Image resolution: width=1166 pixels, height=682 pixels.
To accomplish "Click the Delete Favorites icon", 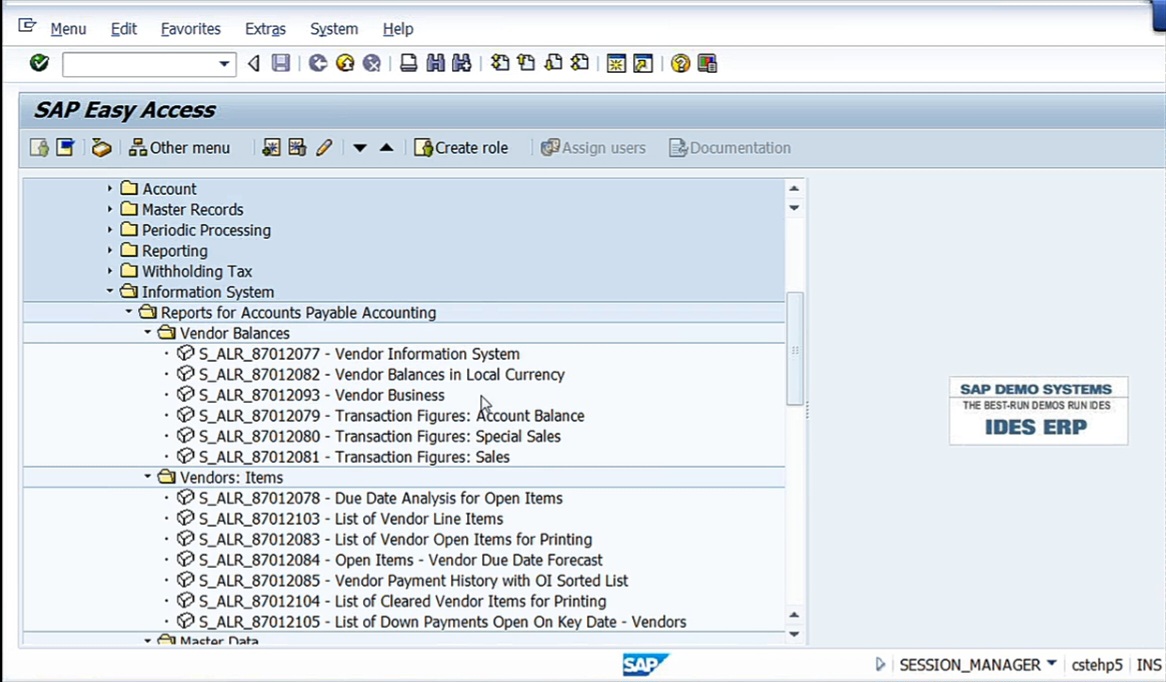I will [297, 147].
